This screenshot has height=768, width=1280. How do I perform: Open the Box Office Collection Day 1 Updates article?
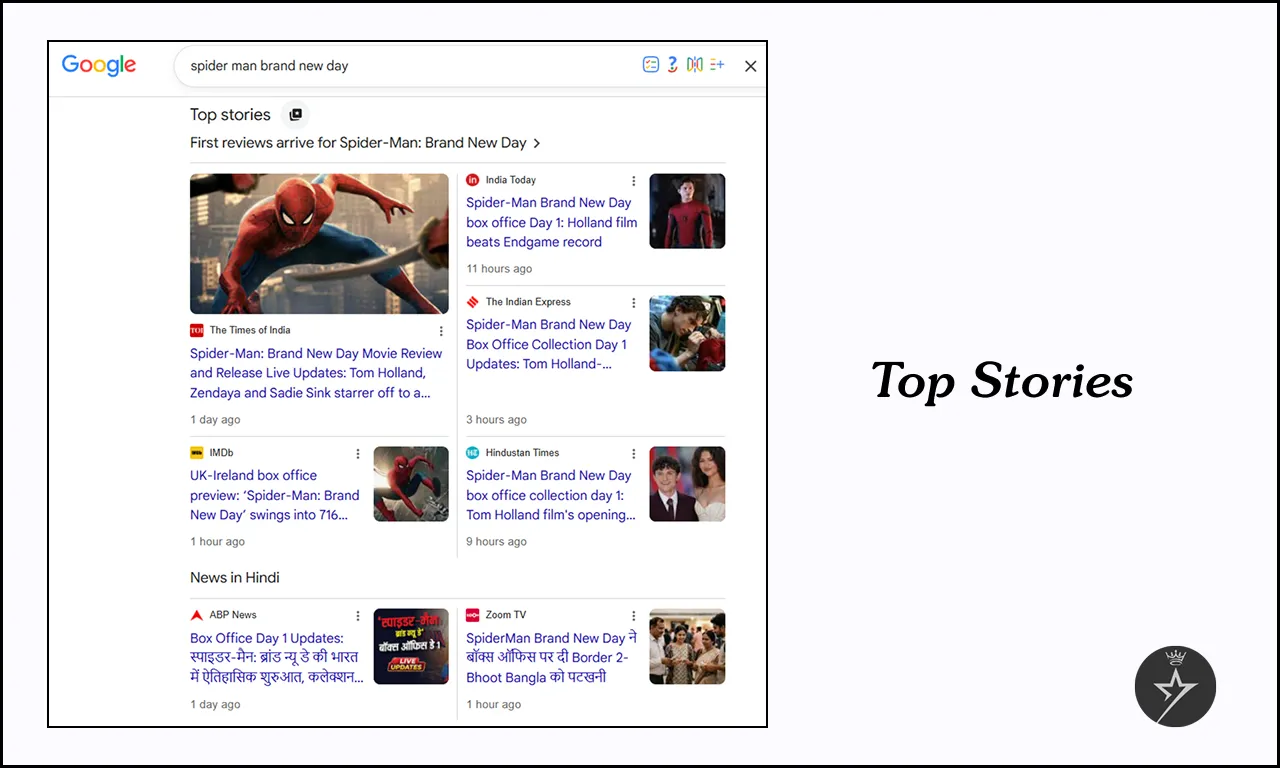point(549,344)
